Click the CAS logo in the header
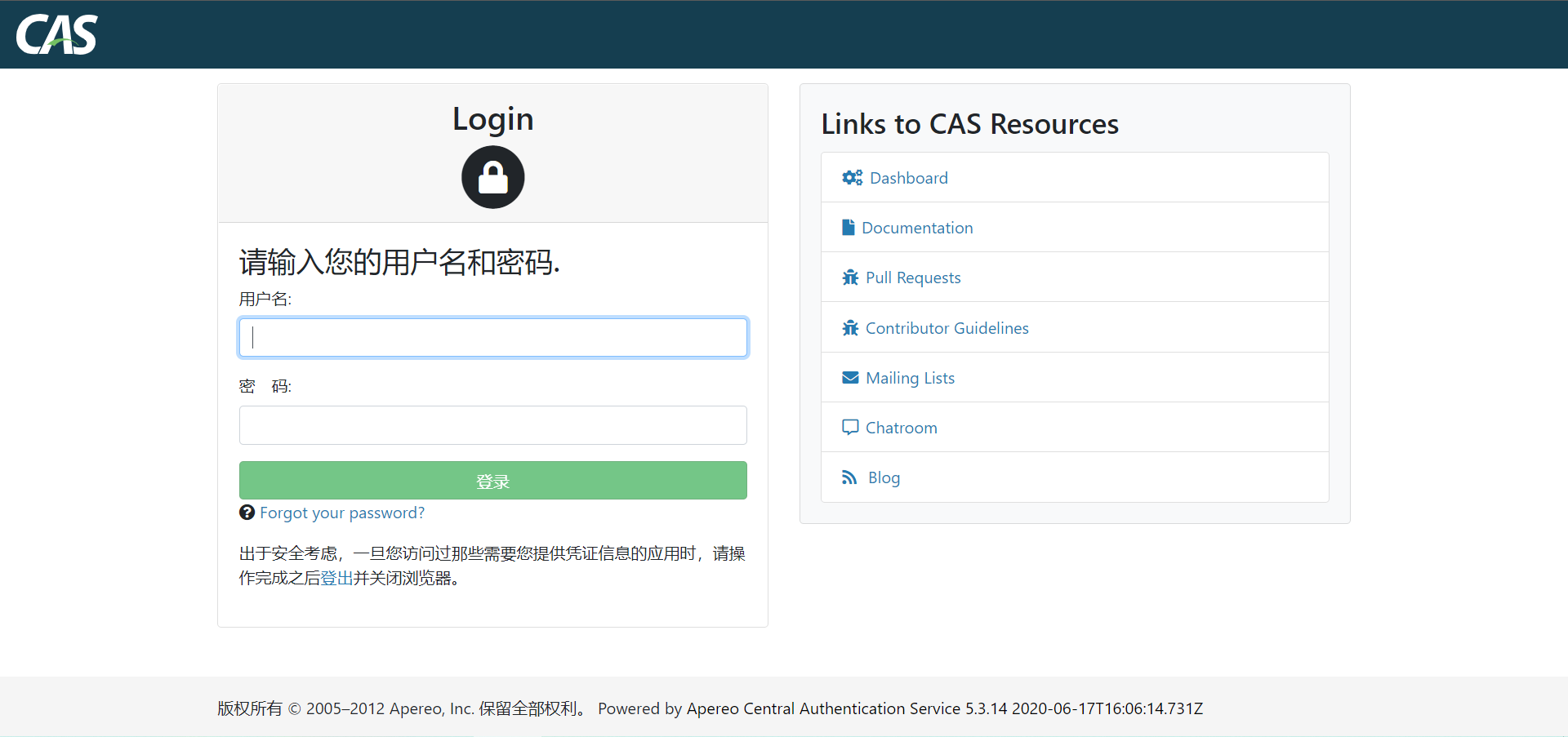The width and height of the screenshot is (1568, 737). pos(56,34)
